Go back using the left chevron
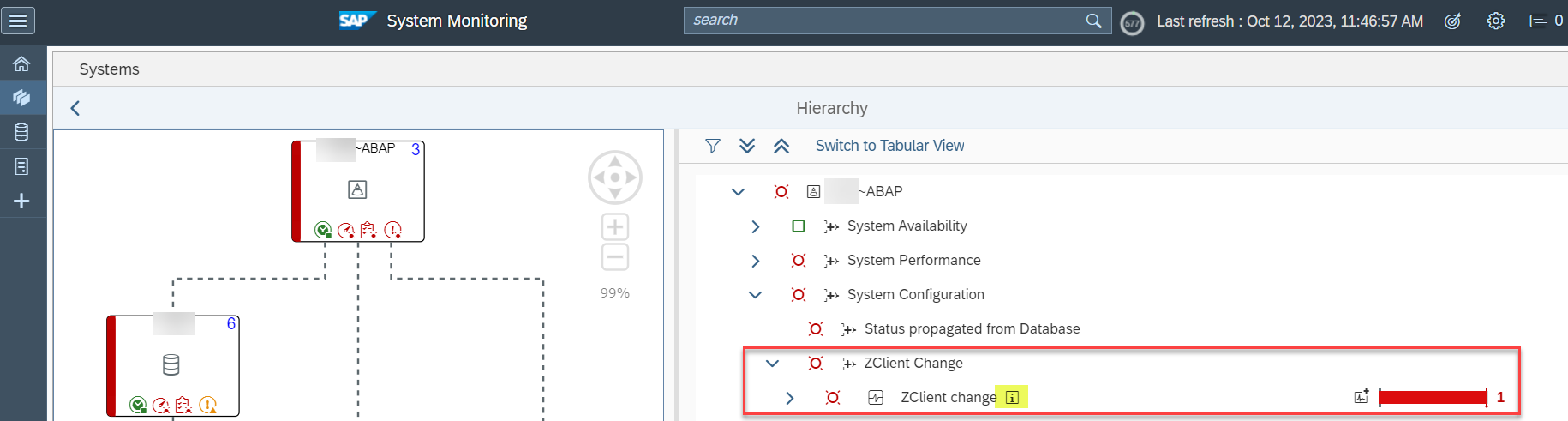 pos(75,108)
